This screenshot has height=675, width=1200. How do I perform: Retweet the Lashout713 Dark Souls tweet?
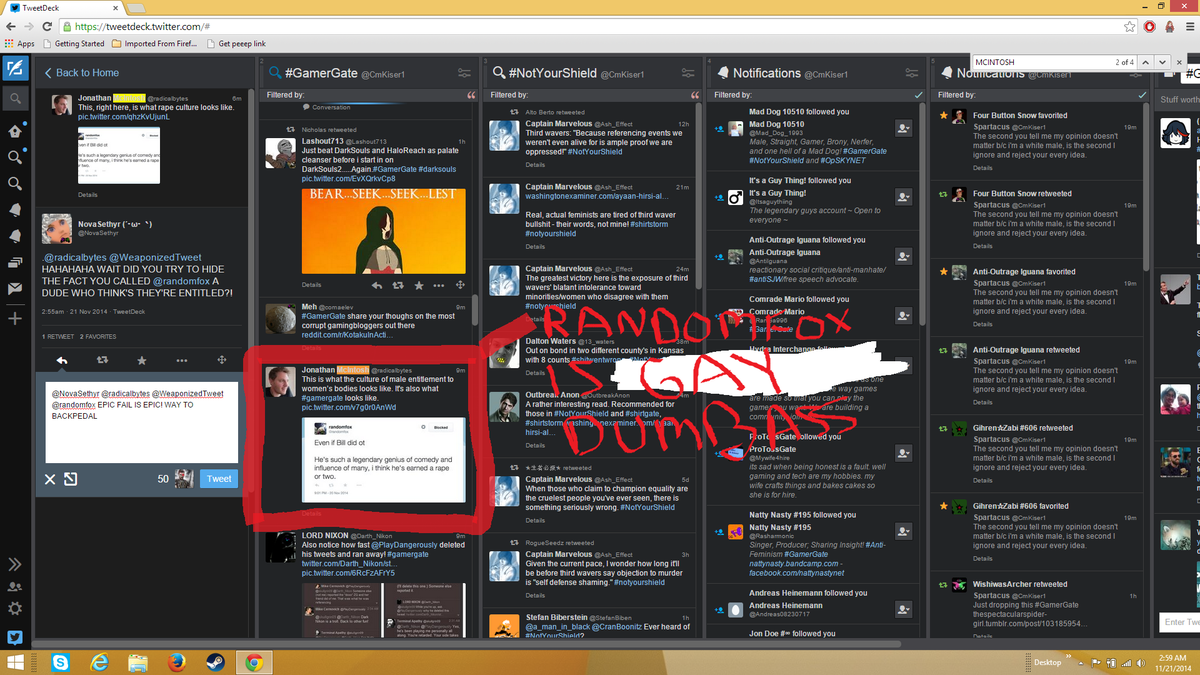point(399,285)
